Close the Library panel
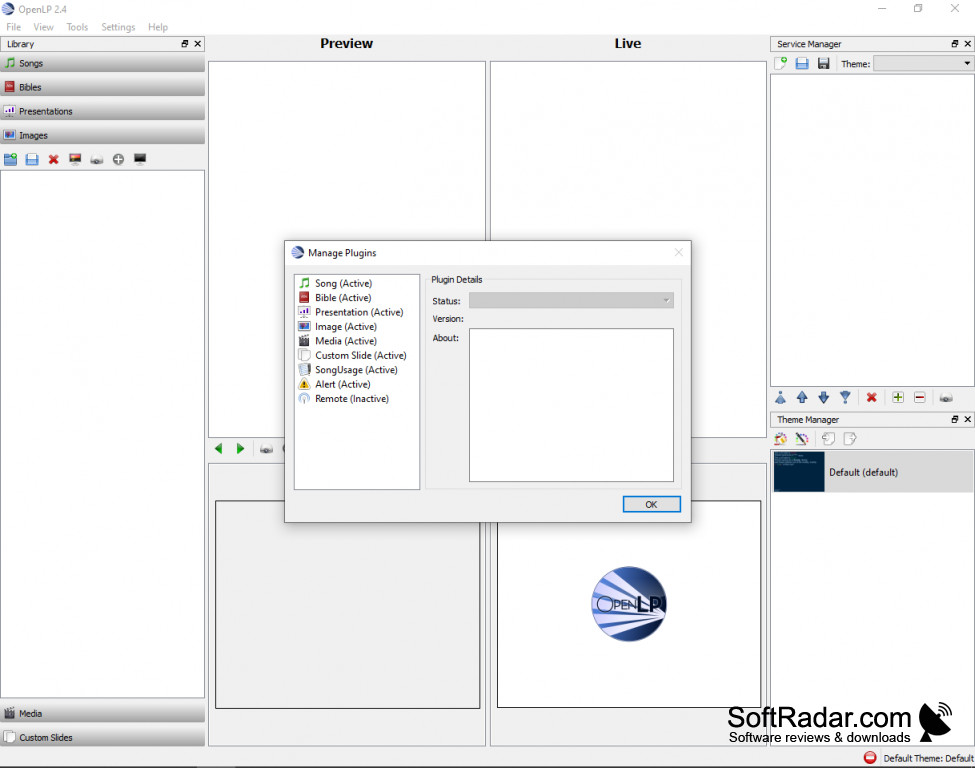This screenshot has width=975, height=768. (x=198, y=44)
